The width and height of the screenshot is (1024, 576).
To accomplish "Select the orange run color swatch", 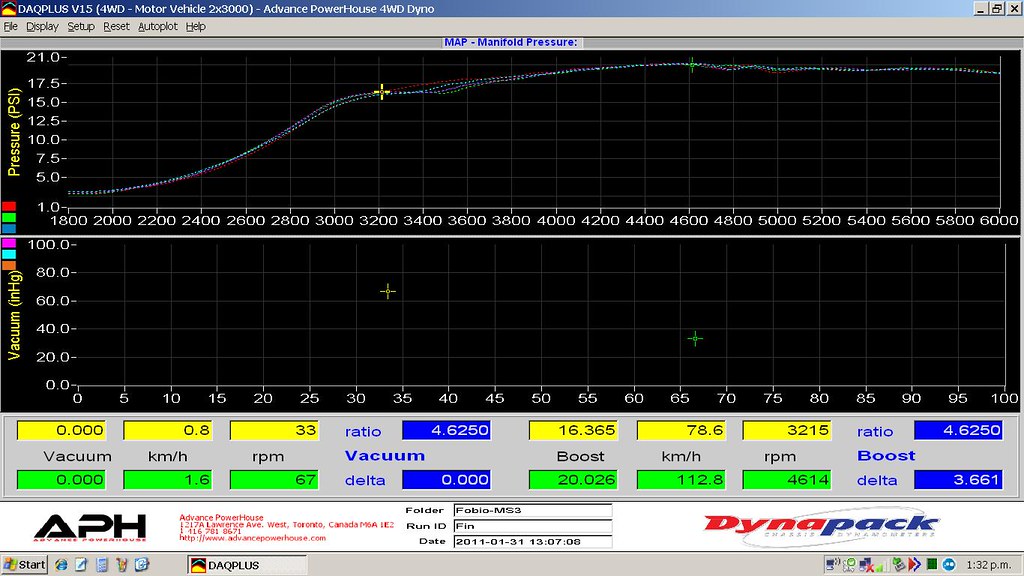I will coord(9,267).
